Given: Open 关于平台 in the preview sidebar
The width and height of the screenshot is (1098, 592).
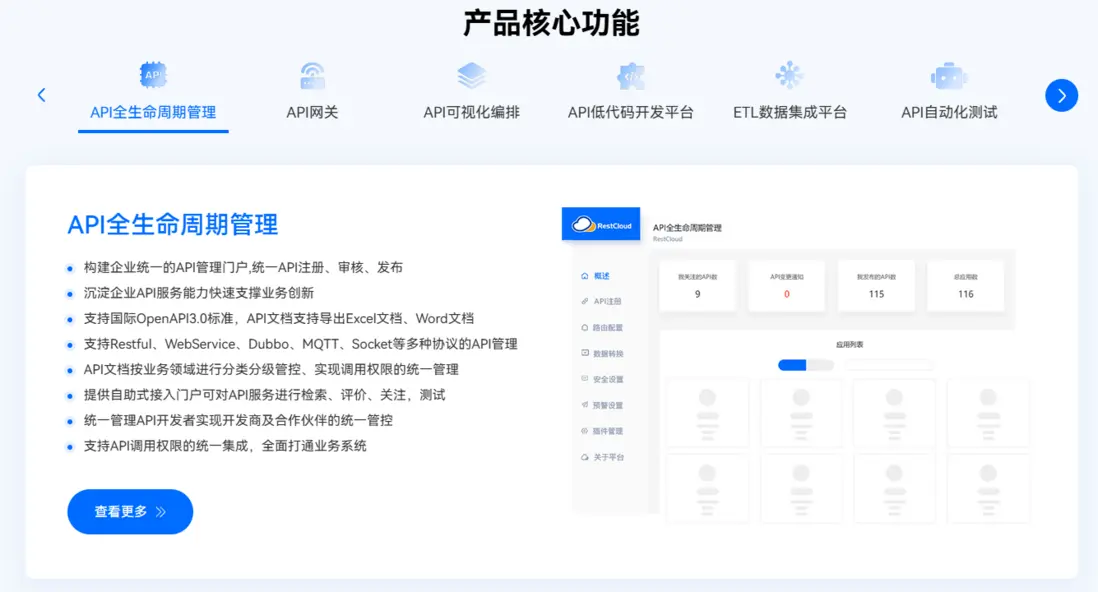Looking at the screenshot, I should [x=602, y=457].
